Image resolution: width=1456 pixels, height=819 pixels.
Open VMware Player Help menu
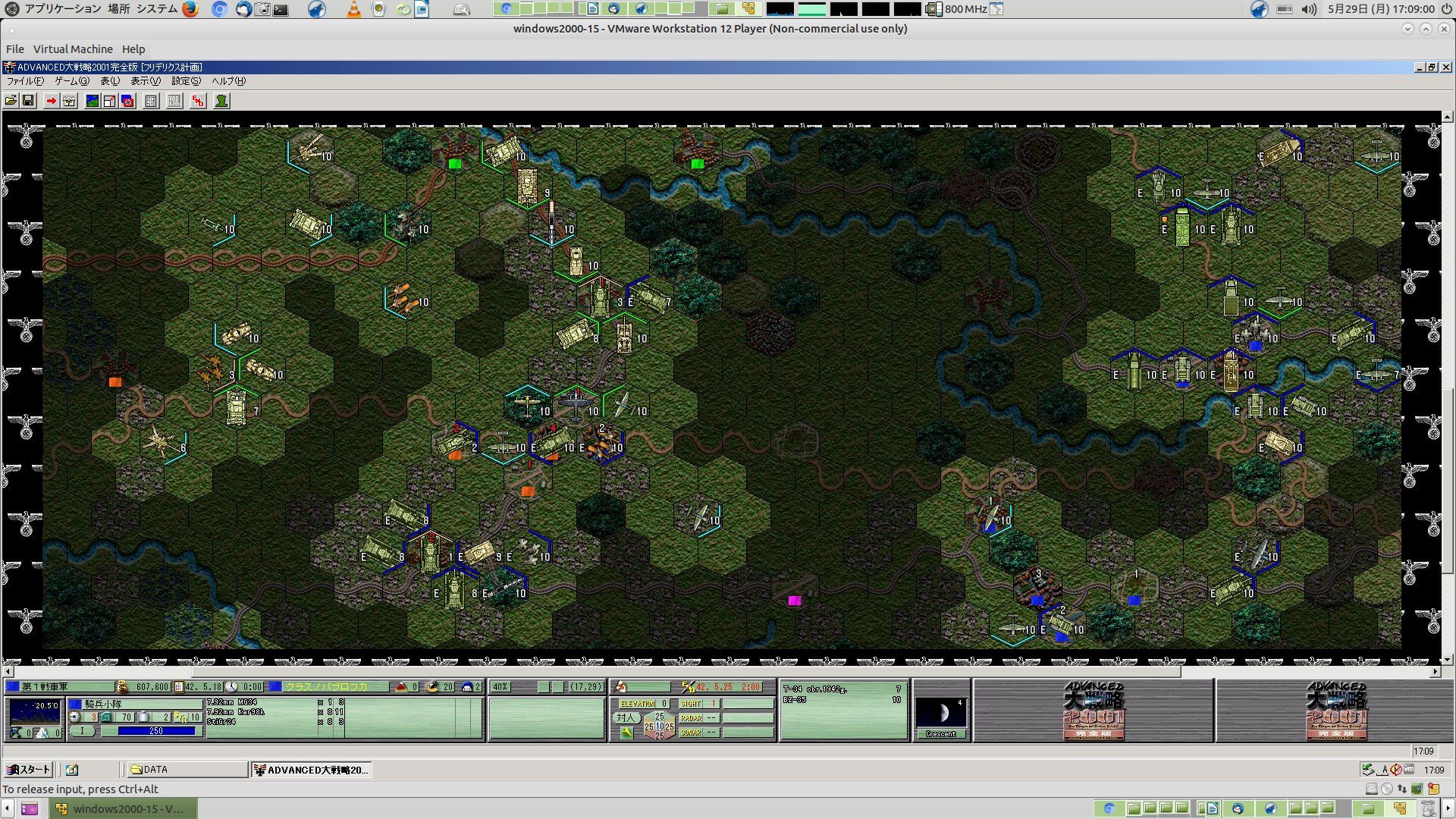click(133, 49)
